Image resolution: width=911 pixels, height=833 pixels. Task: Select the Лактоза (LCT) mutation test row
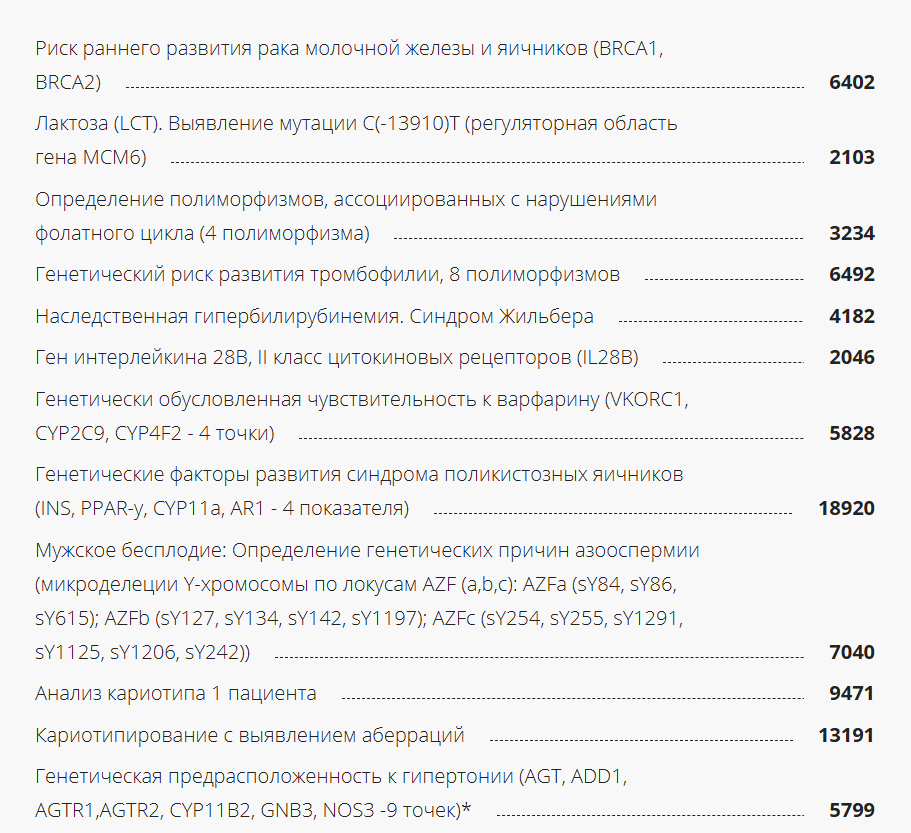[x=355, y=124]
